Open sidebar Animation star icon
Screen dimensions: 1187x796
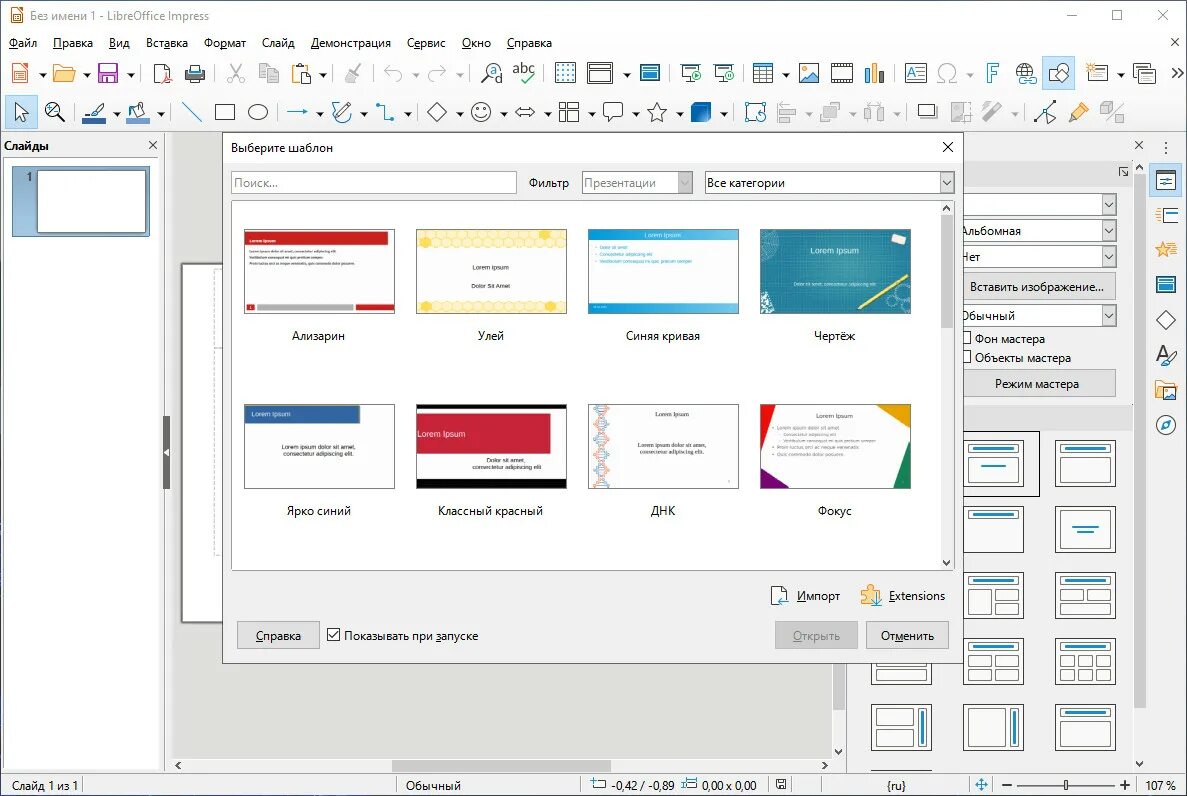coord(1166,249)
